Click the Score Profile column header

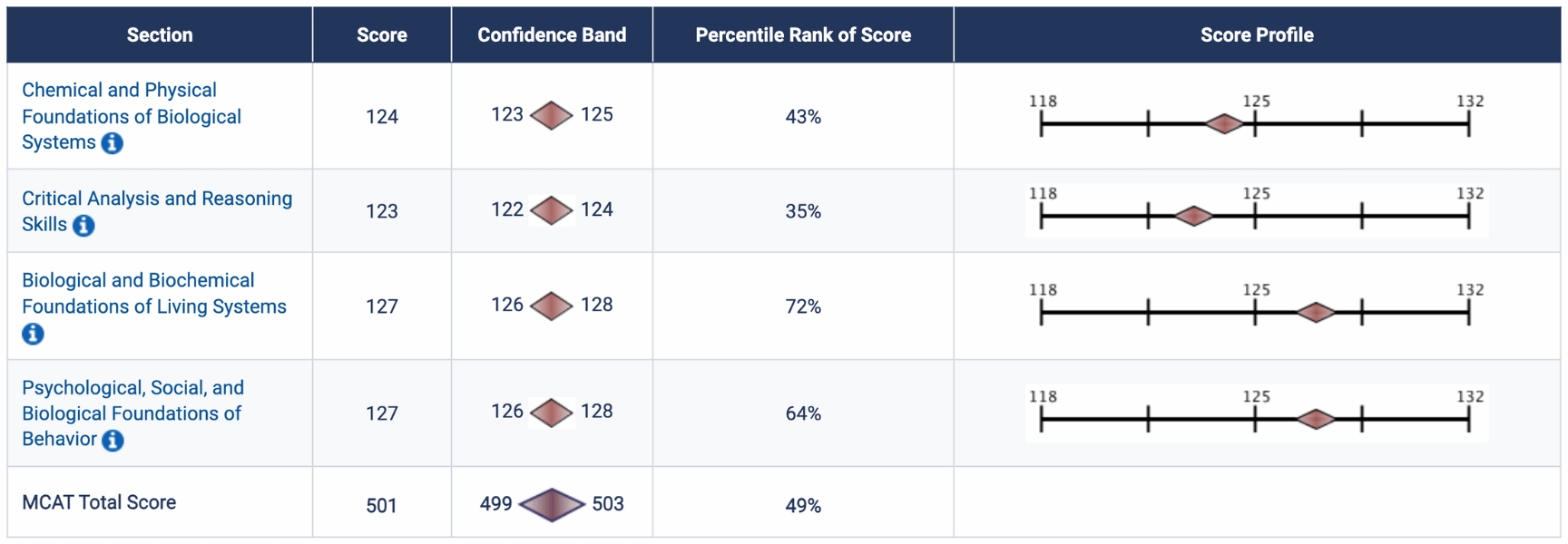click(x=1257, y=35)
